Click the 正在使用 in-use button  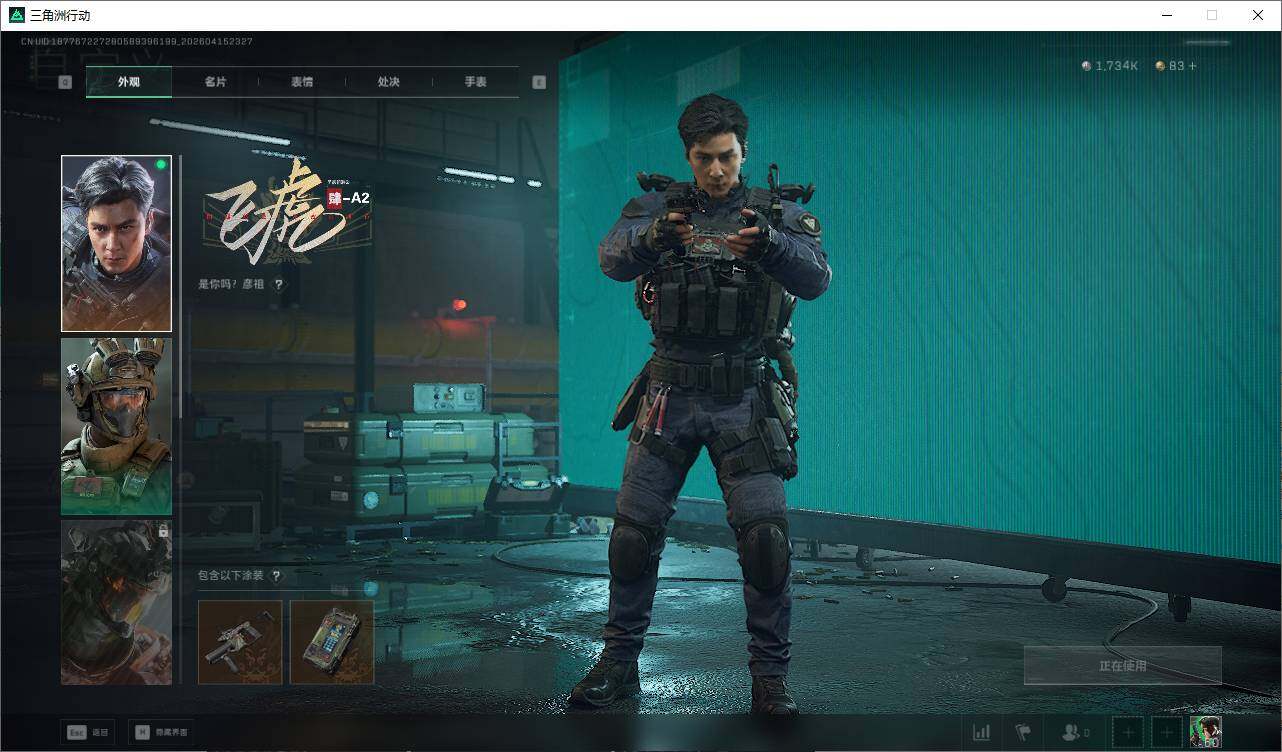[1123, 665]
